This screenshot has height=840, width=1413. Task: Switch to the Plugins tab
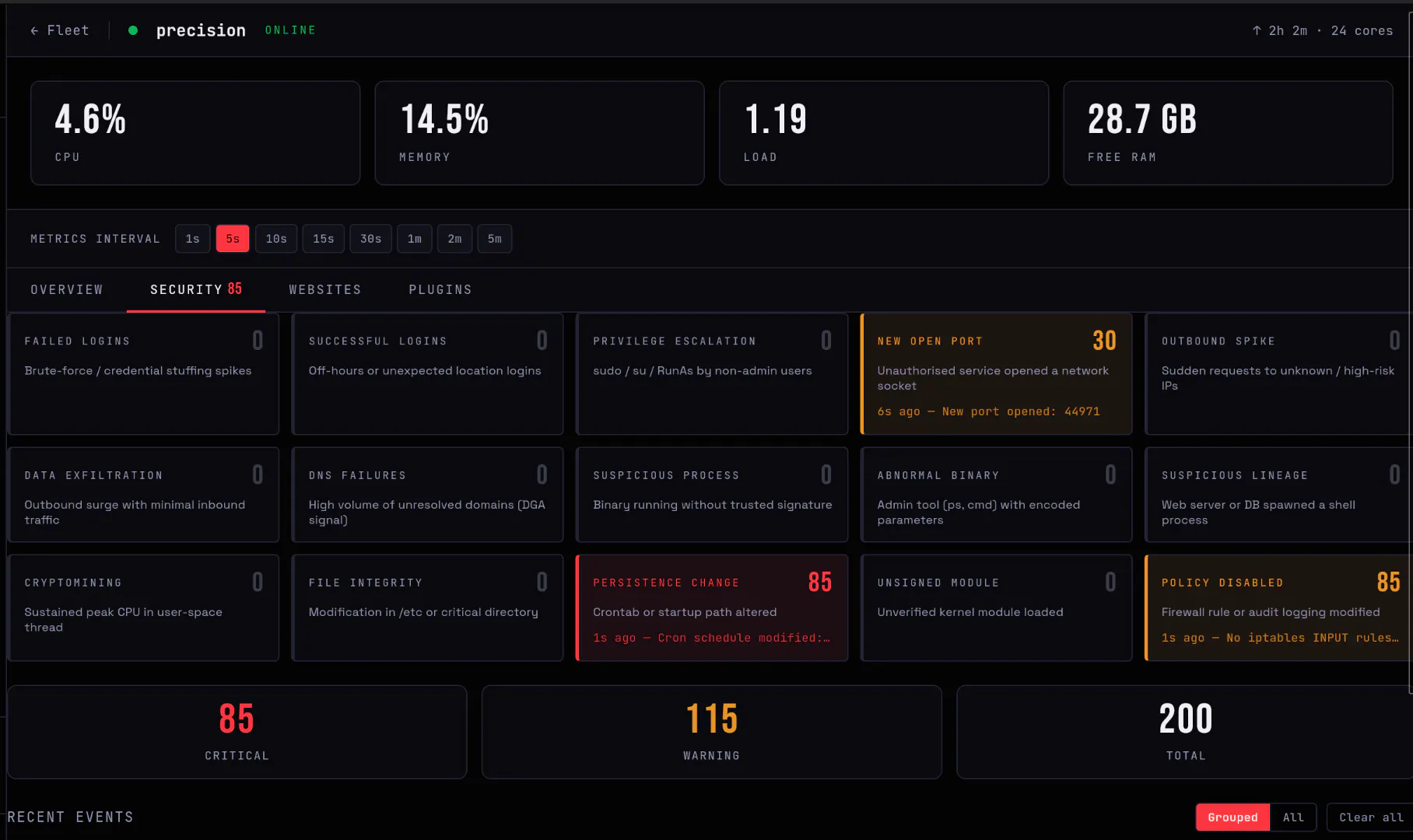(x=440, y=289)
